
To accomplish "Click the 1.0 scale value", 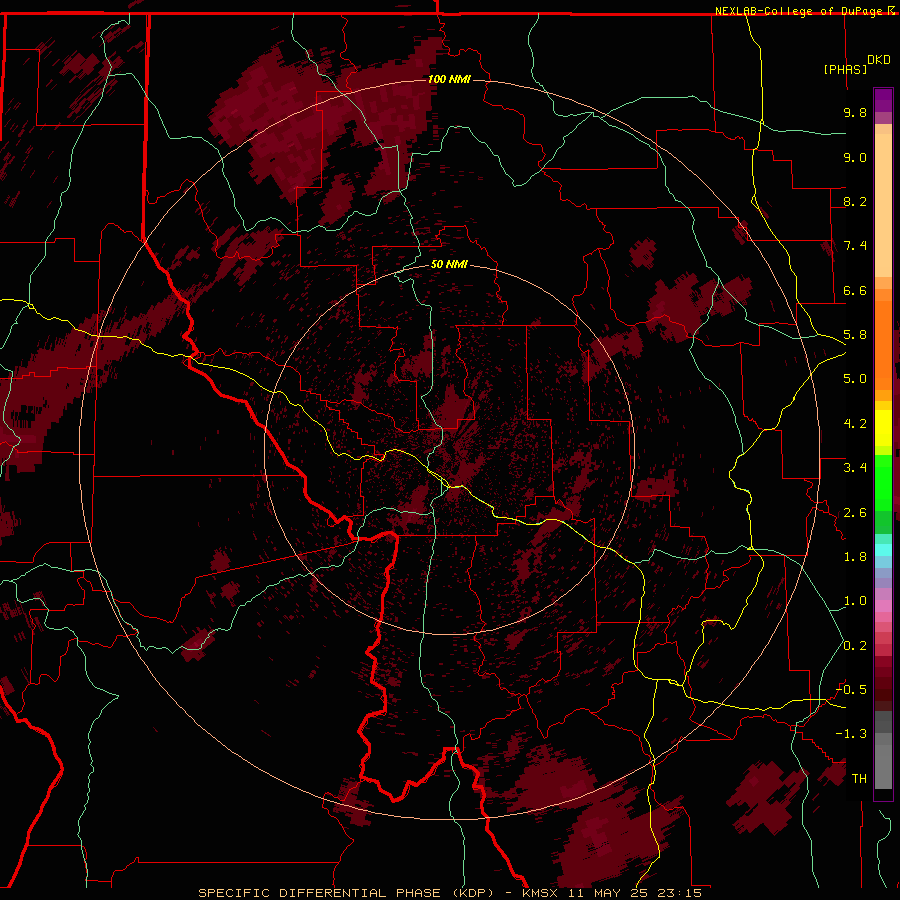I will pos(855,601).
